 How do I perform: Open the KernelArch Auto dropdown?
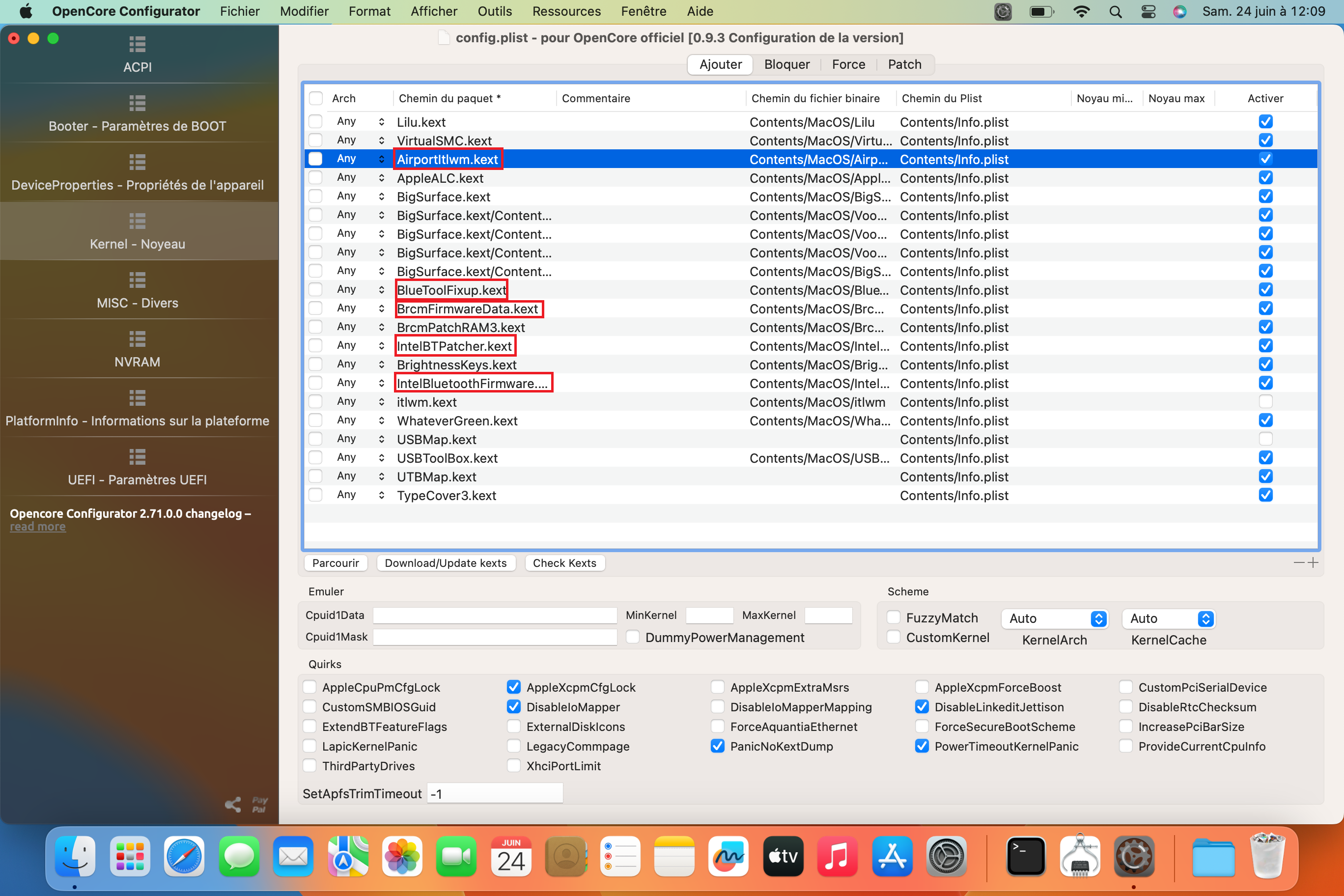pyautogui.click(x=1054, y=618)
